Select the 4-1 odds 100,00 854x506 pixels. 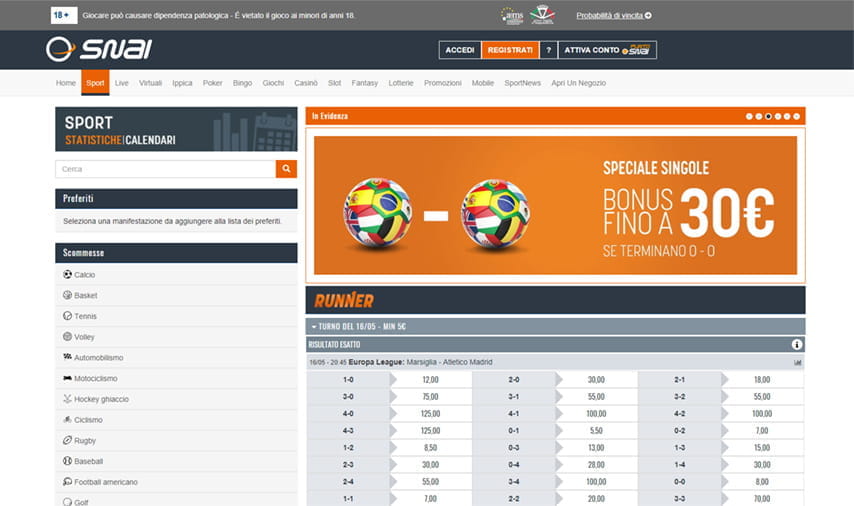coord(596,414)
